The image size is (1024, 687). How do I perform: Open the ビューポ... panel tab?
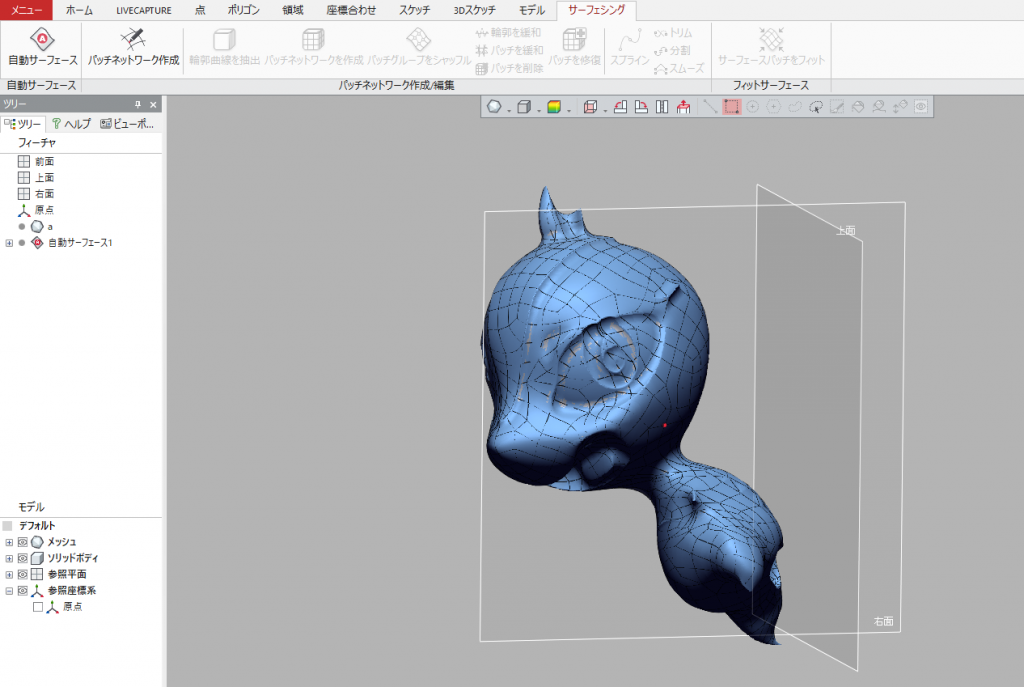point(127,123)
